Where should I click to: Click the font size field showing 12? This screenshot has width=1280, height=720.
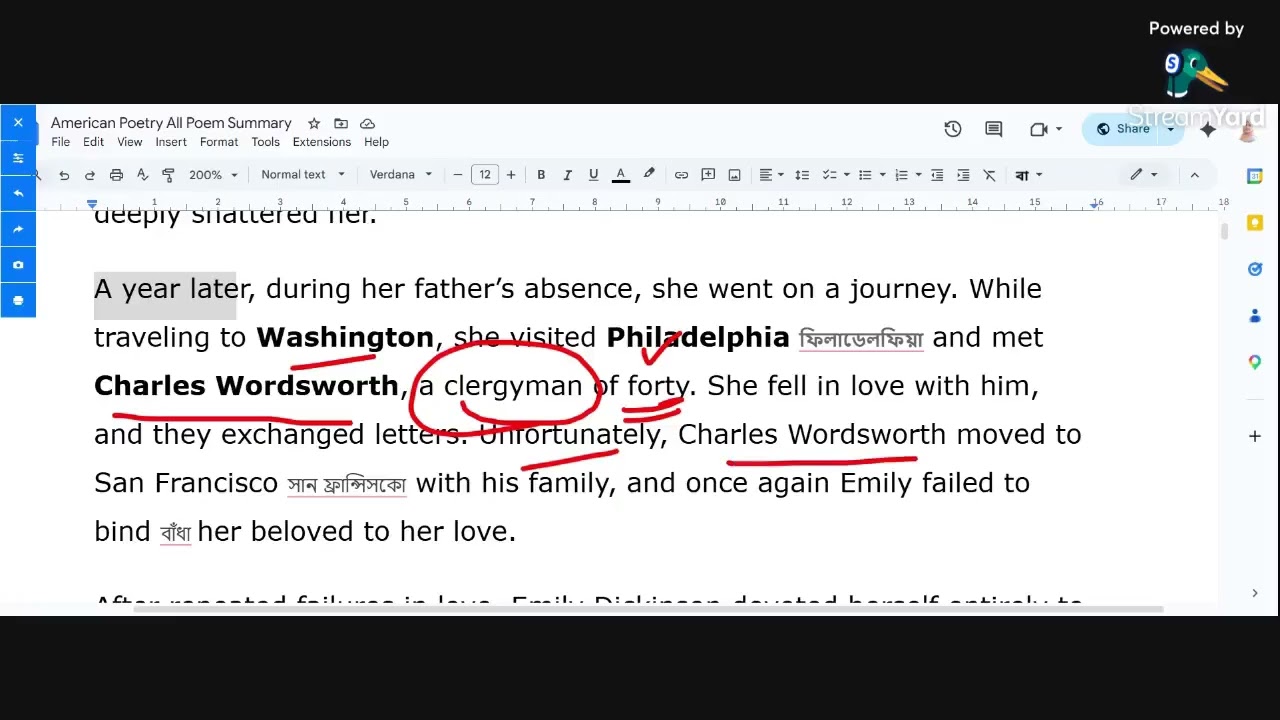point(485,175)
